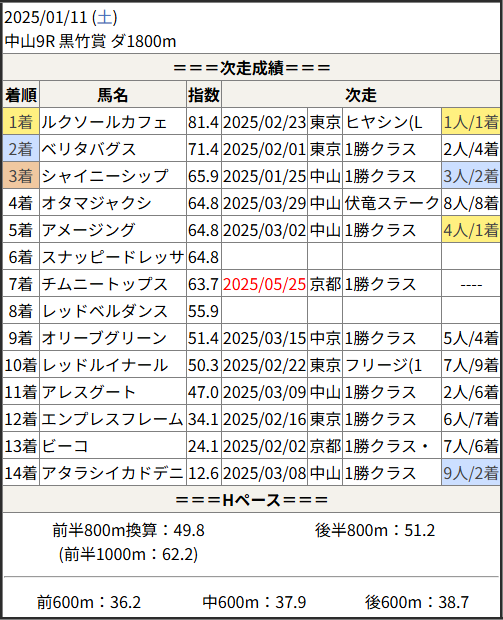Click the 次走 column header

(x=361, y=95)
